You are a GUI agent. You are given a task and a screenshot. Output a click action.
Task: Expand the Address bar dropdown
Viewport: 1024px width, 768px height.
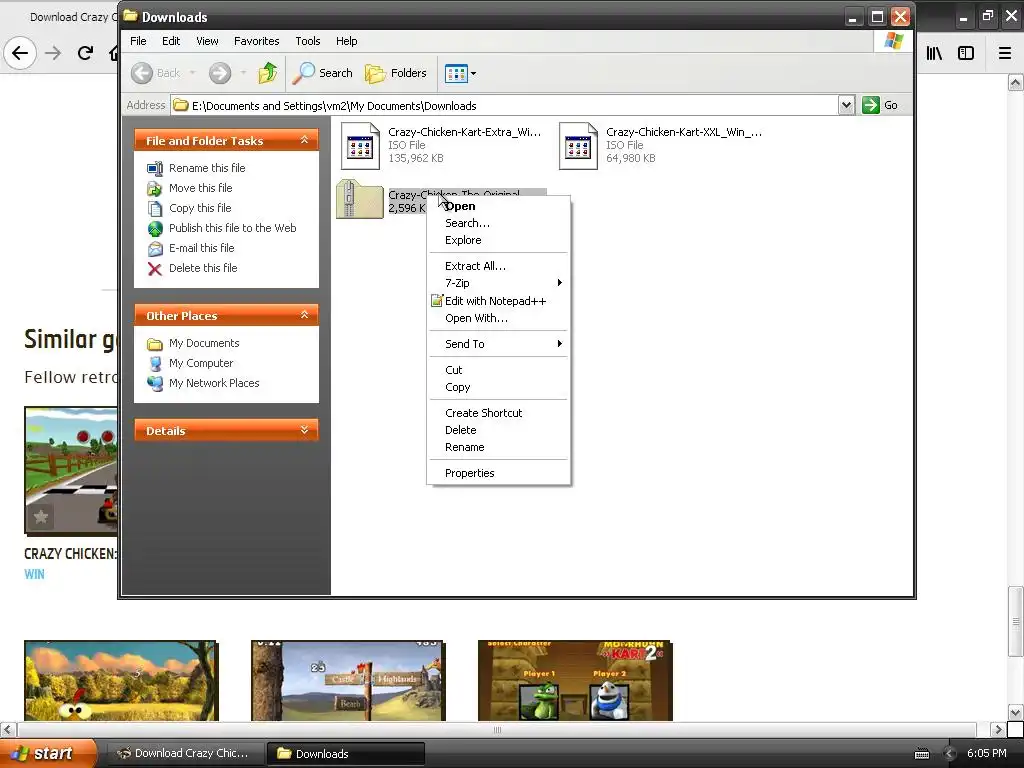pyautogui.click(x=846, y=105)
